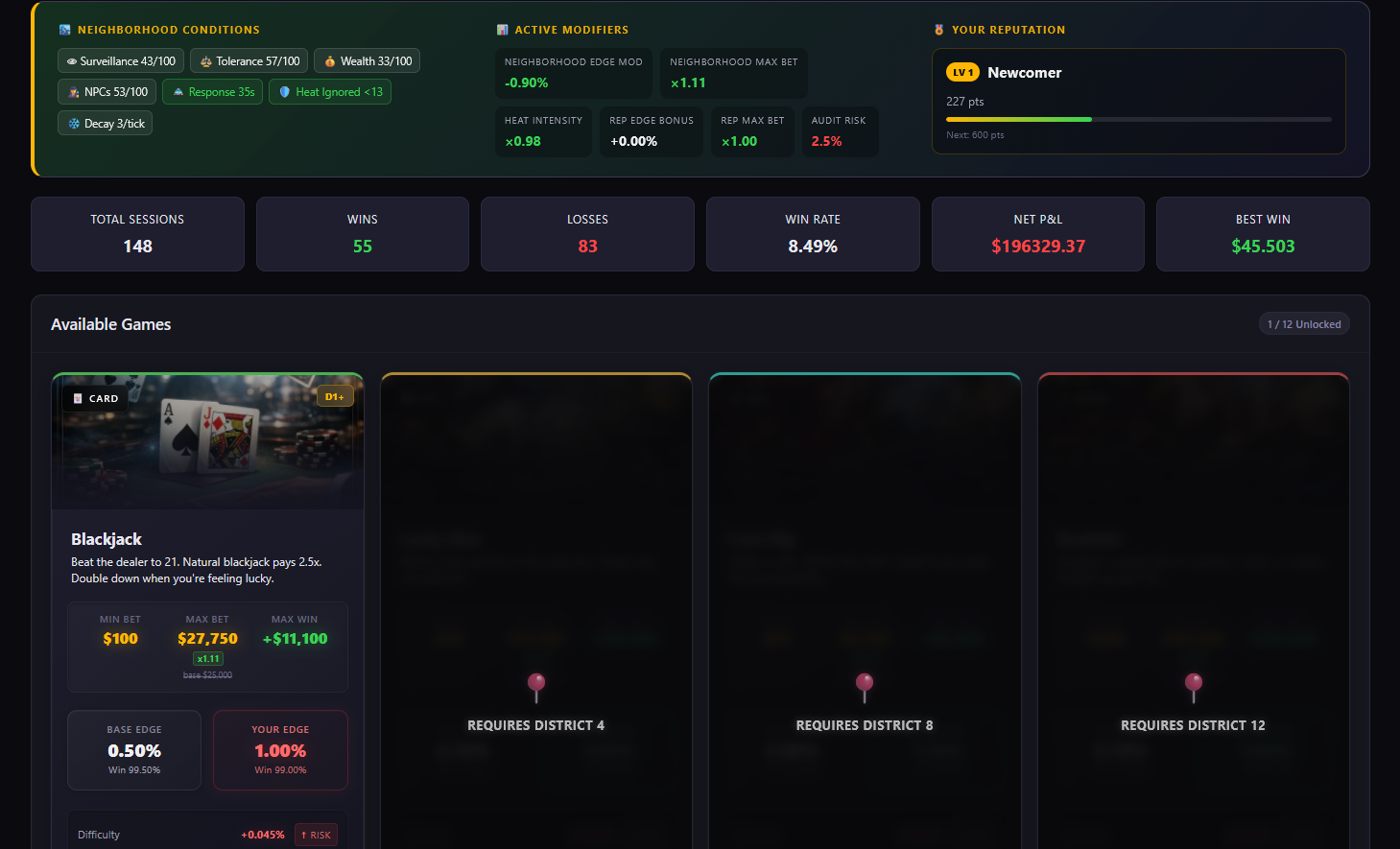Select the Net P&L stat card
This screenshot has width=1400, height=849.
1037,234
